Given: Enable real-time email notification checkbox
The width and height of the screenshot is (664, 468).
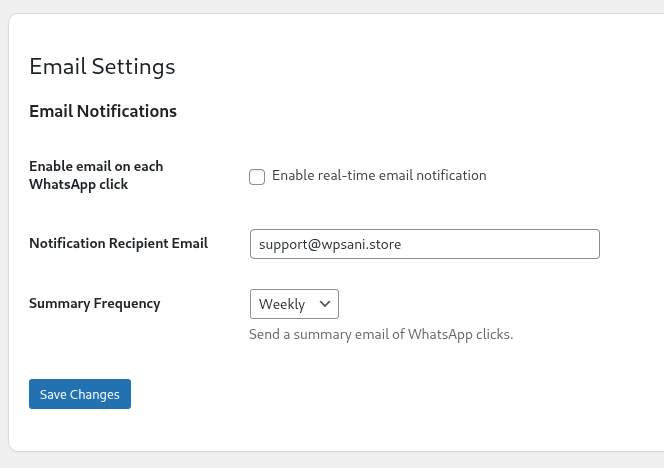Looking at the screenshot, I should click(x=257, y=177).
